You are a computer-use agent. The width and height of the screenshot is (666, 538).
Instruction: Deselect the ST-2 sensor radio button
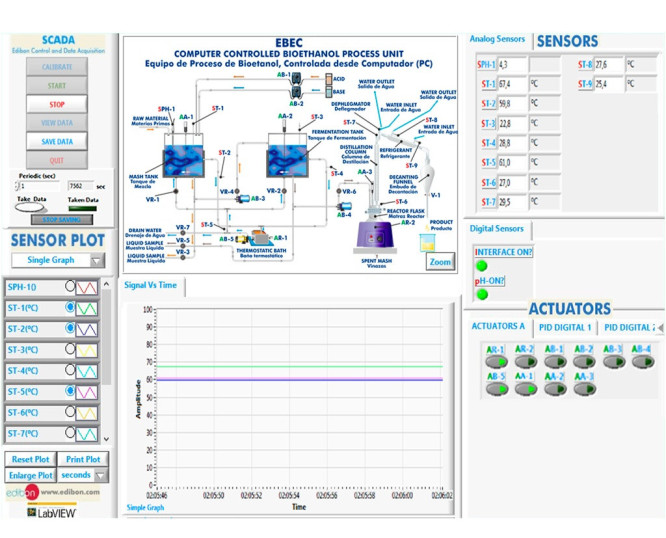[x=70, y=329]
